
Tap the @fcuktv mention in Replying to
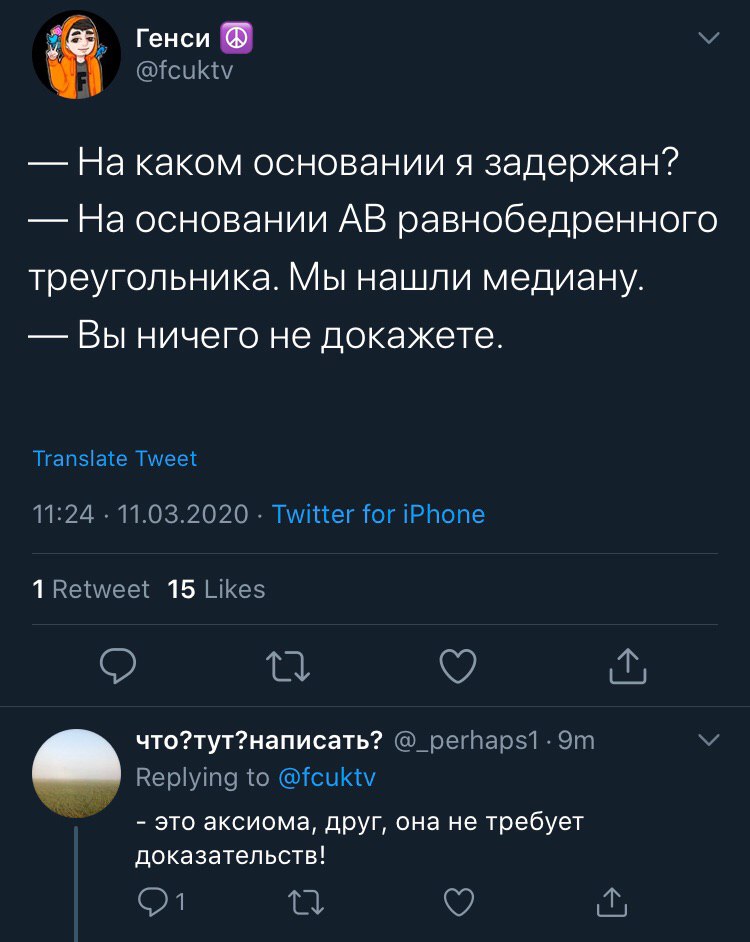[x=326, y=777]
